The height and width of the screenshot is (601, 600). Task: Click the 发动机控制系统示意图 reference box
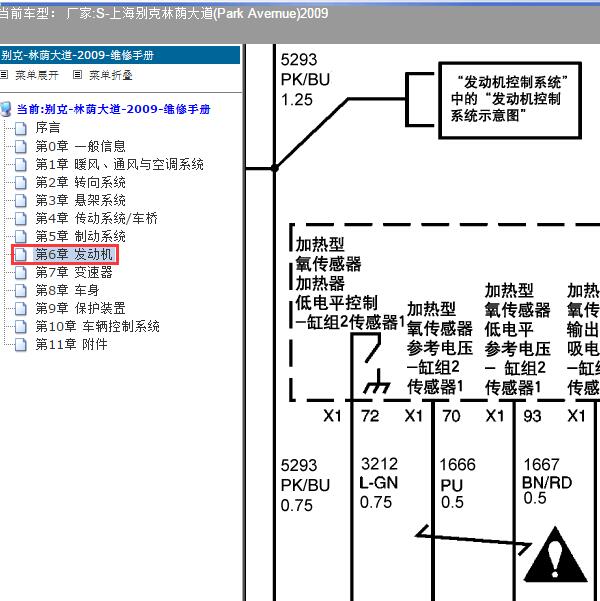510,100
